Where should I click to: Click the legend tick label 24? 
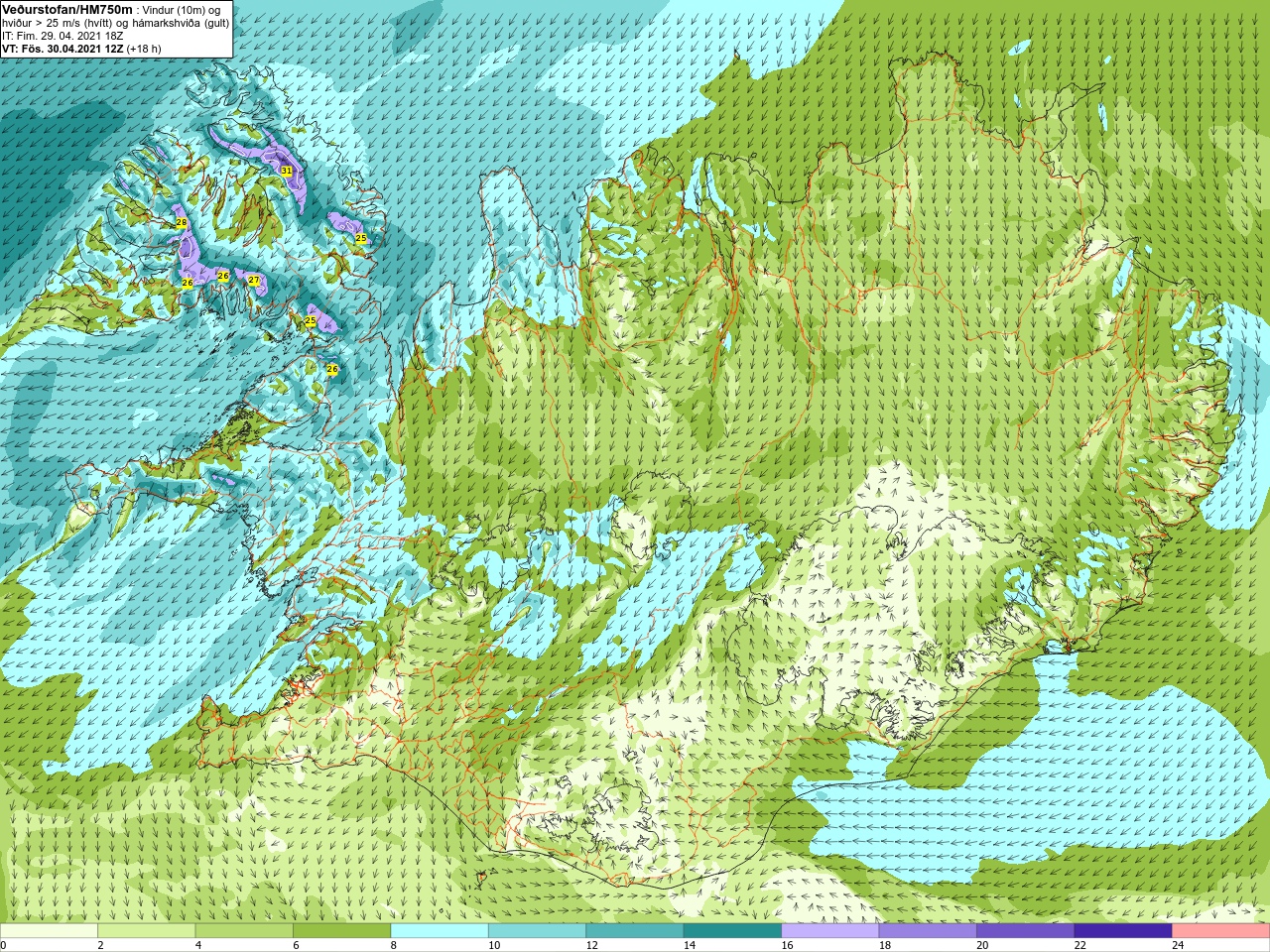pyautogui.click(x=1178, y=945)
